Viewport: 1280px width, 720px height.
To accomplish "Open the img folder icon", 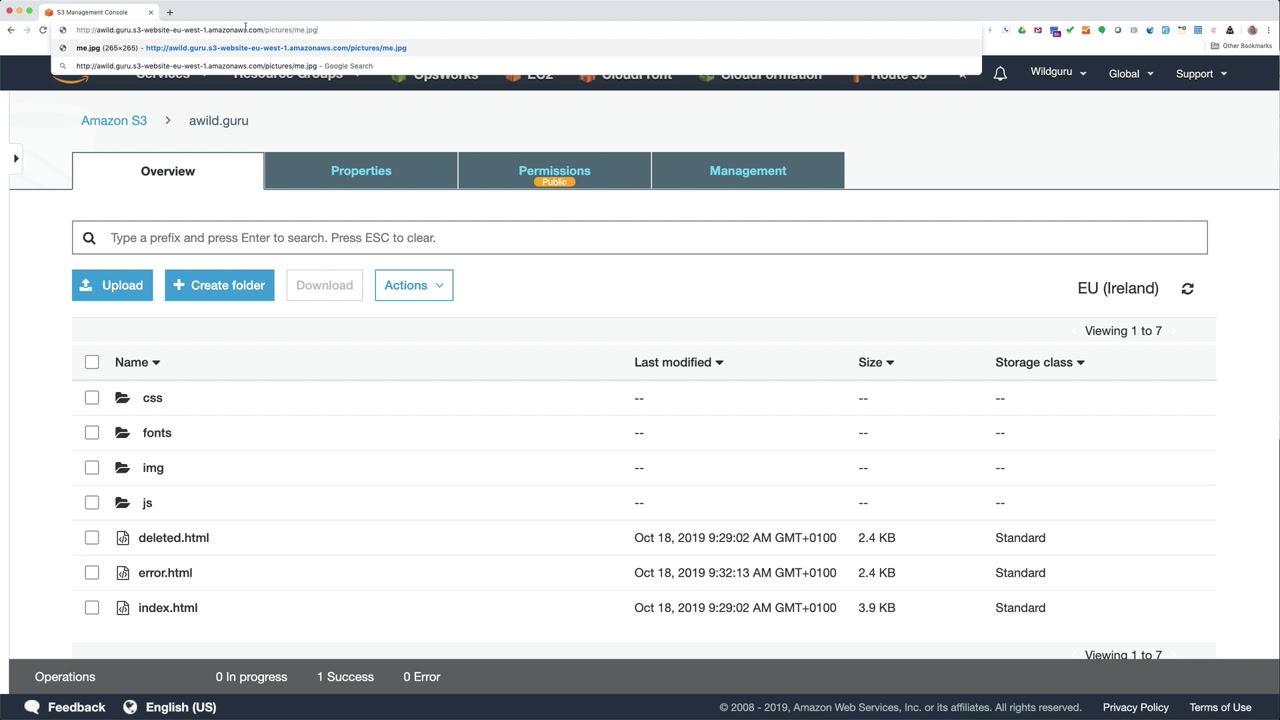I will [122, 468].
